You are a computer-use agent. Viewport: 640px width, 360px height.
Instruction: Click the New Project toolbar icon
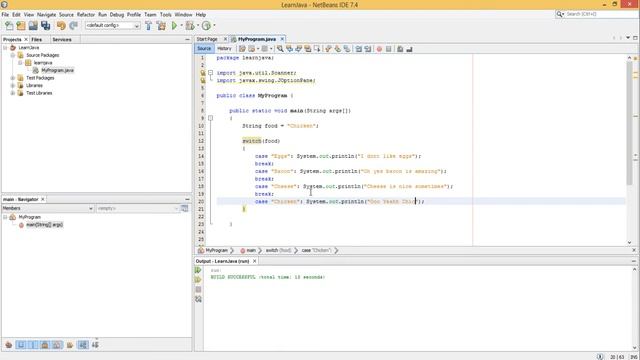pos(21,26)
